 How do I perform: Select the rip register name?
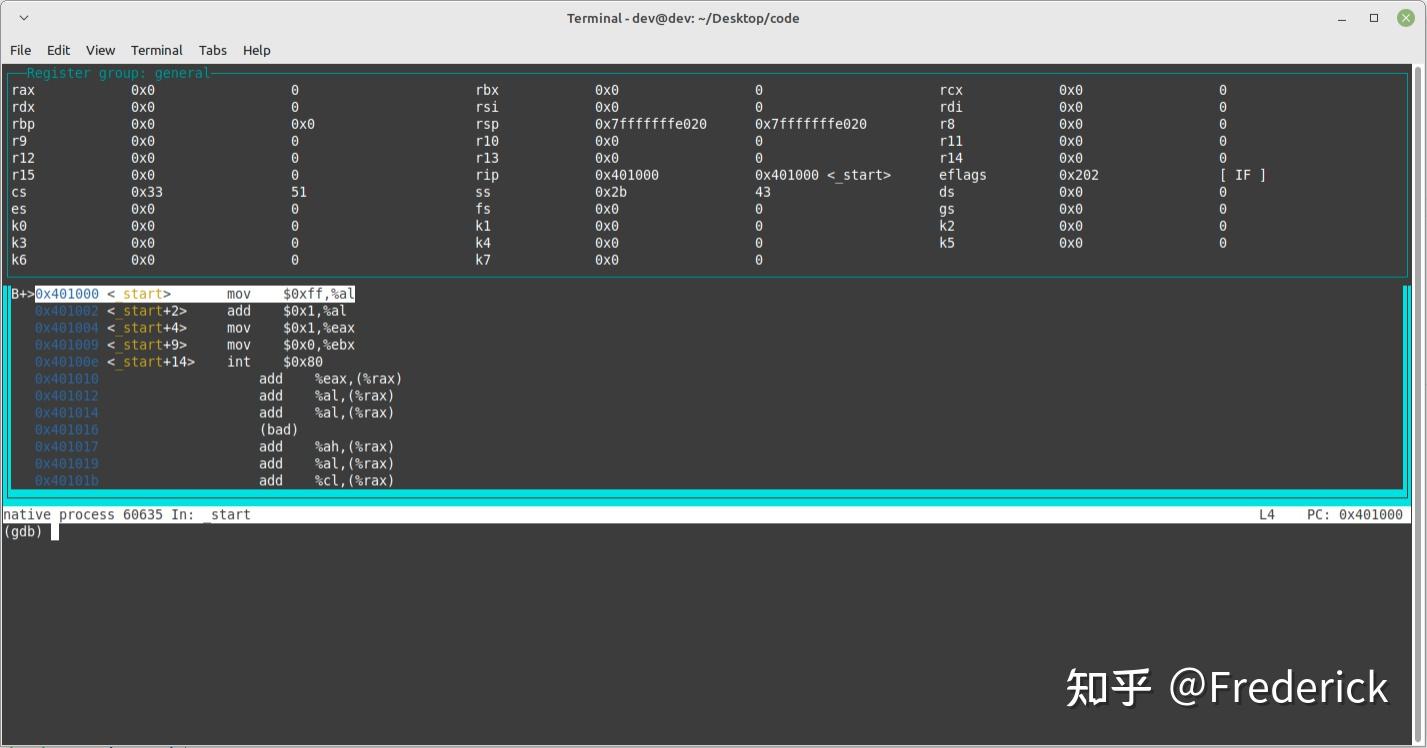[487, 175]
